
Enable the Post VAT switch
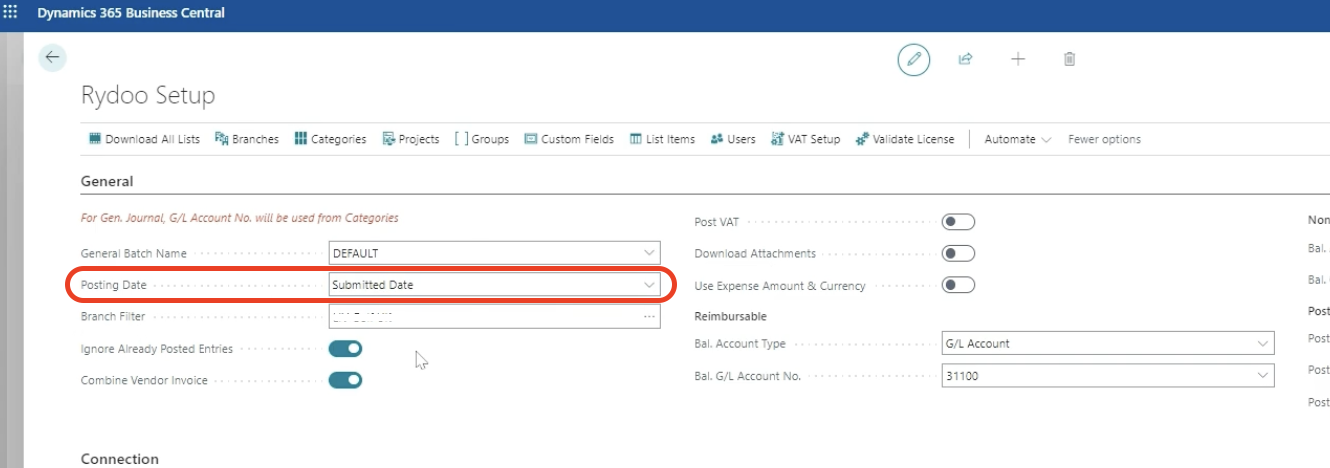(x=958, y=222)
